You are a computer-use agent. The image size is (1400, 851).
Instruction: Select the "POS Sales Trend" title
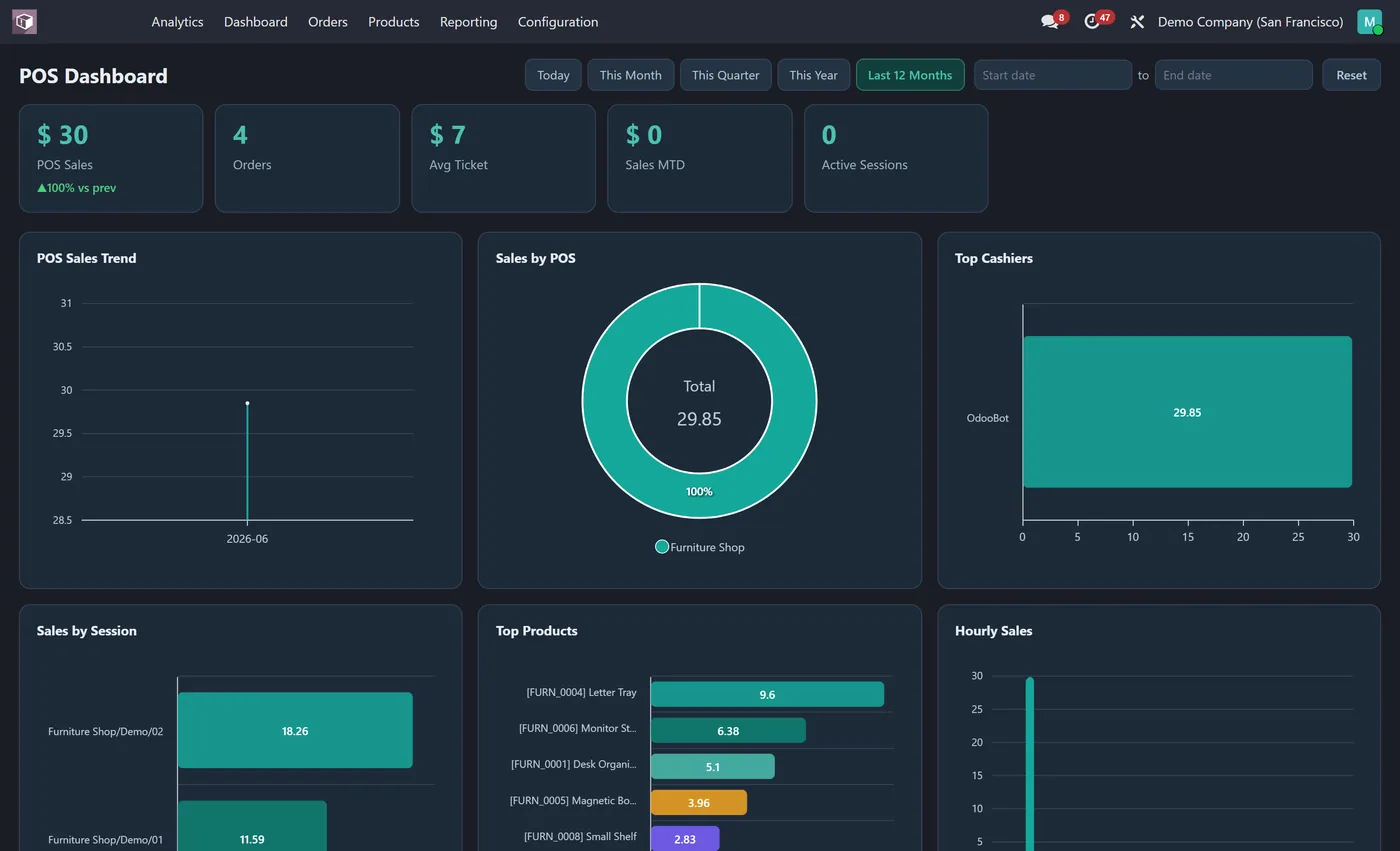pyautogui.click(x=87, y=258)
